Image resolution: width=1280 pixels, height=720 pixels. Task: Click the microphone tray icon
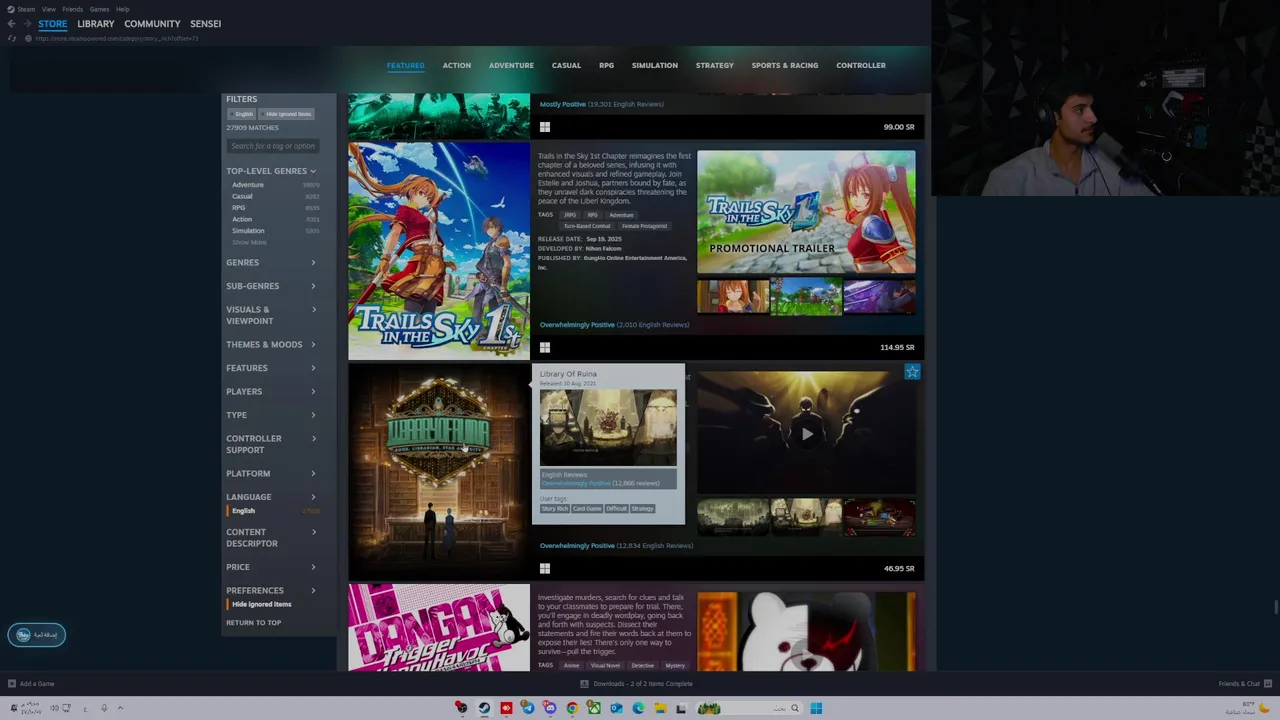pyautogui.click(x=103, y=708)
